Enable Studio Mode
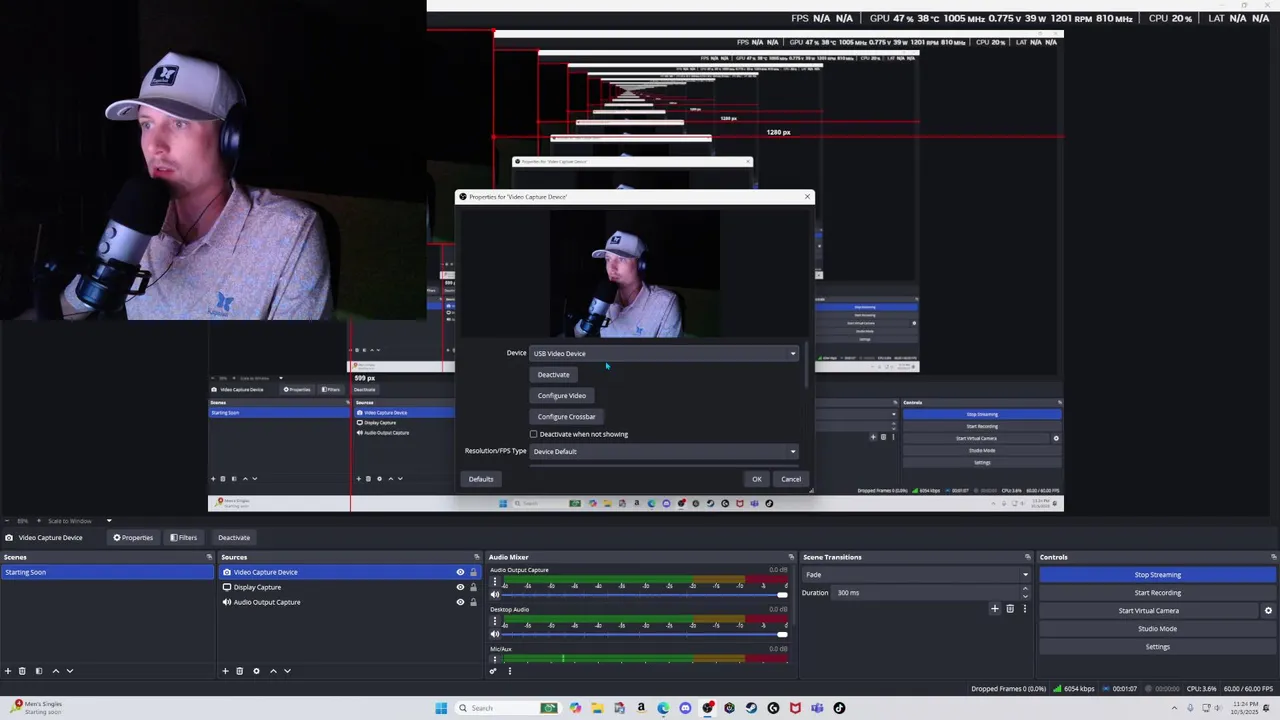The width and height of the screenshot is (1280, 720). 1157,628
